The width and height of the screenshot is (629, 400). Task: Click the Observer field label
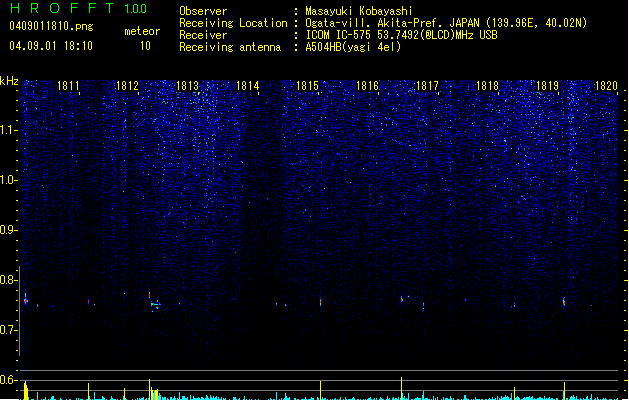pos(203,11)
